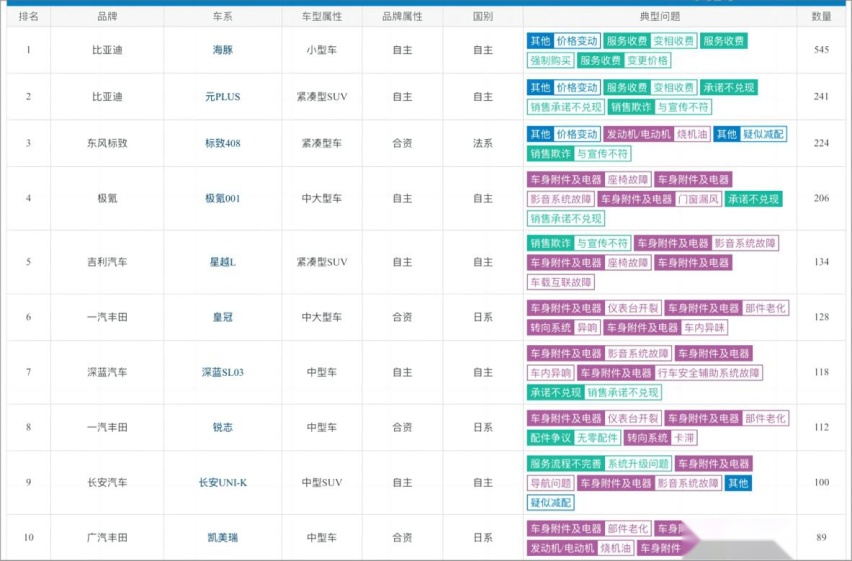Open the 极氪001 car series link
852x561 pixels.
(223, 198)
